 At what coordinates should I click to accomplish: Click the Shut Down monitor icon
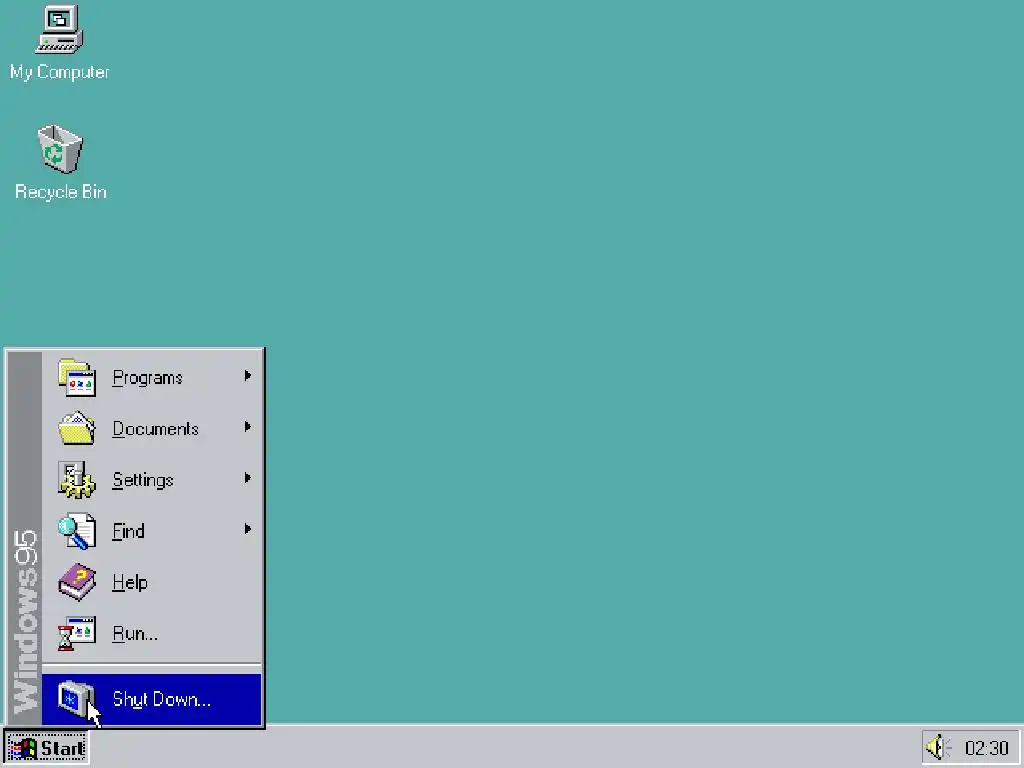pos(76,699)
